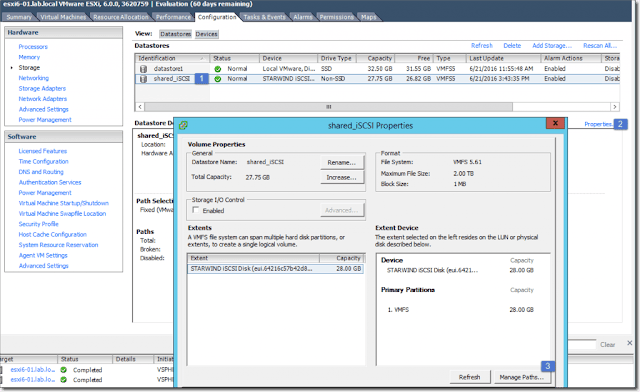Click the right arrow of the datastore scrollbar
Viewport: 640px width, 392px height.
coord(615,107)
